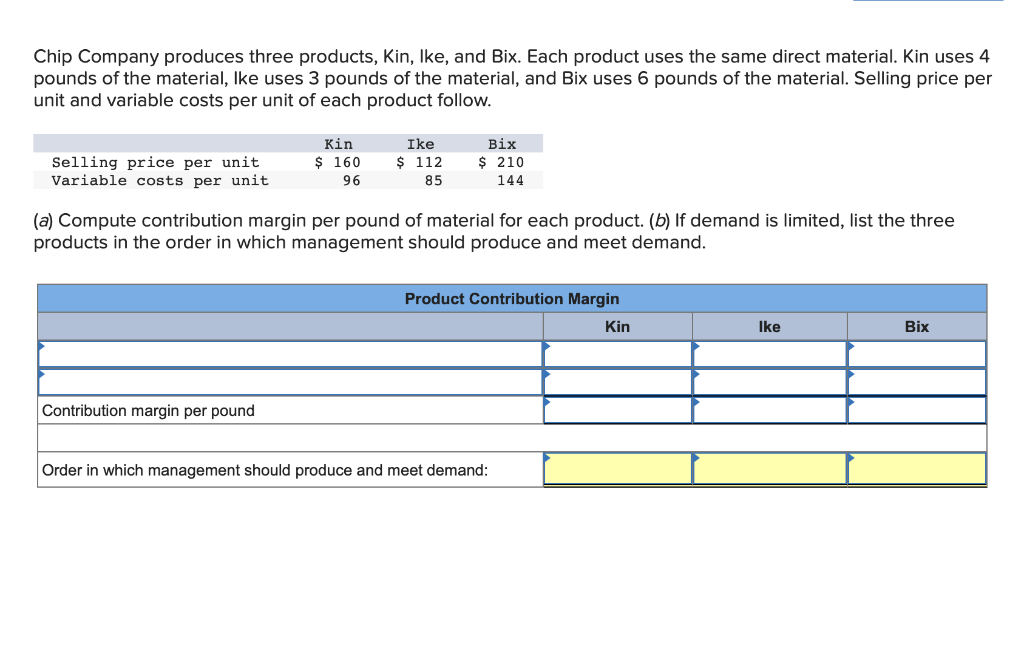Click Kin contribution margin per pound cell
This screenshot has height=648, width=1024.
click(618, 410)
